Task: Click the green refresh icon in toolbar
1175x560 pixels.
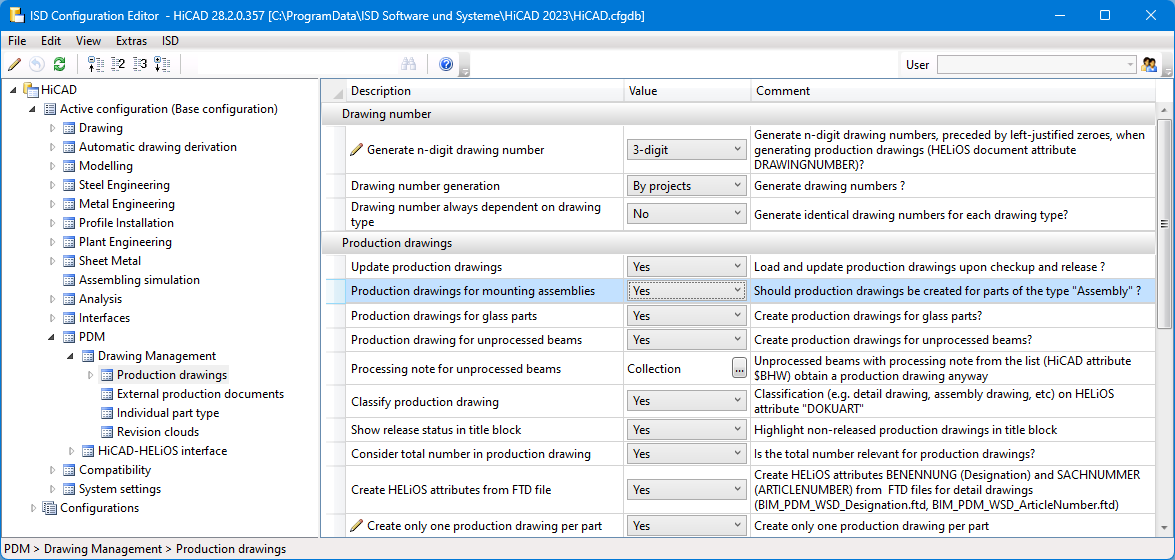Action: [x=60, y=64]
